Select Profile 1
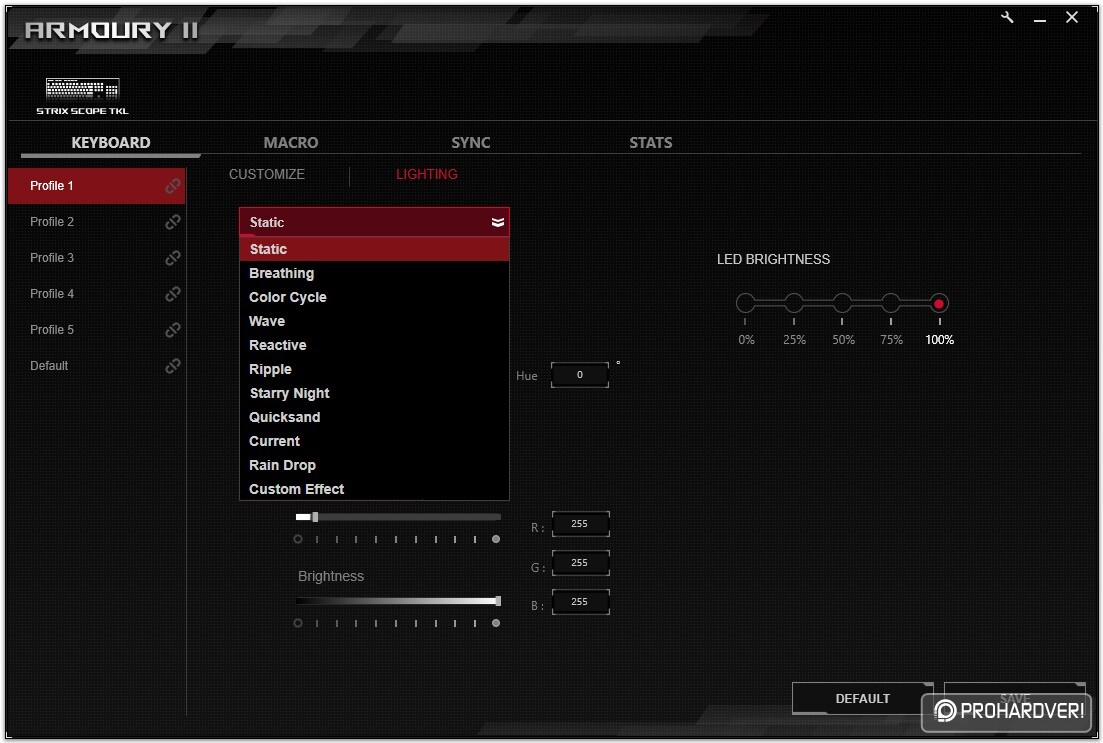The image size is (1103, 743). (96, 186)
